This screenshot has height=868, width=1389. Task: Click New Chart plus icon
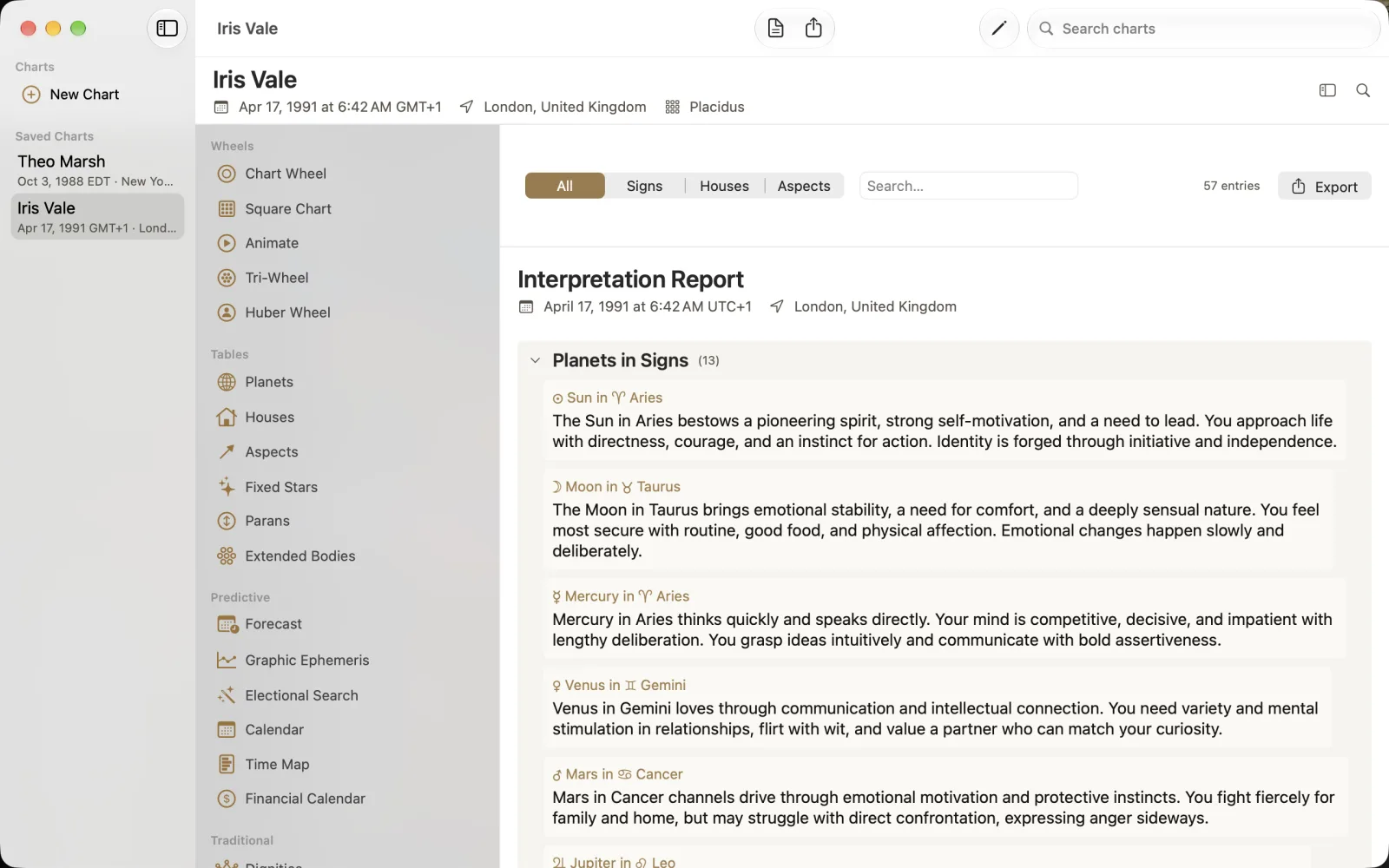pyautogui.click(x=31, y=95)
